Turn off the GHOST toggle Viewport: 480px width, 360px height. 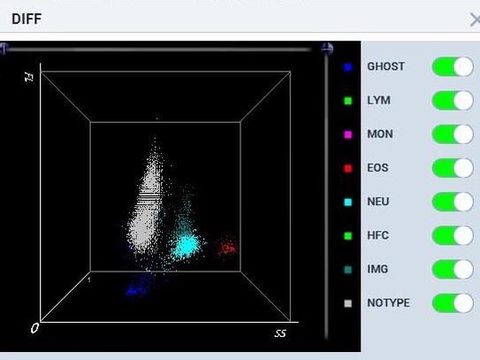pyautogui.click(x=453, y=67)
